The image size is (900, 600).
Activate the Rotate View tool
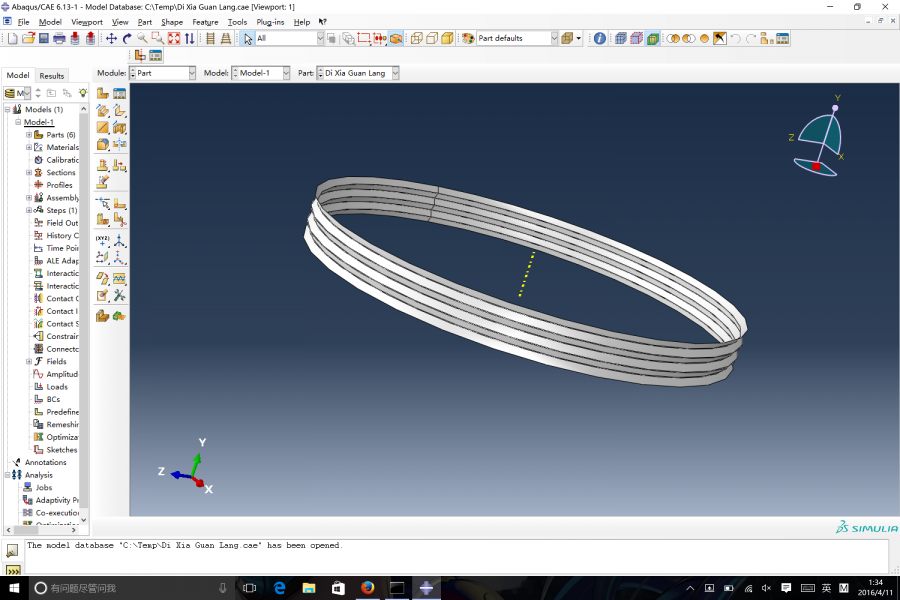point(127,38)
